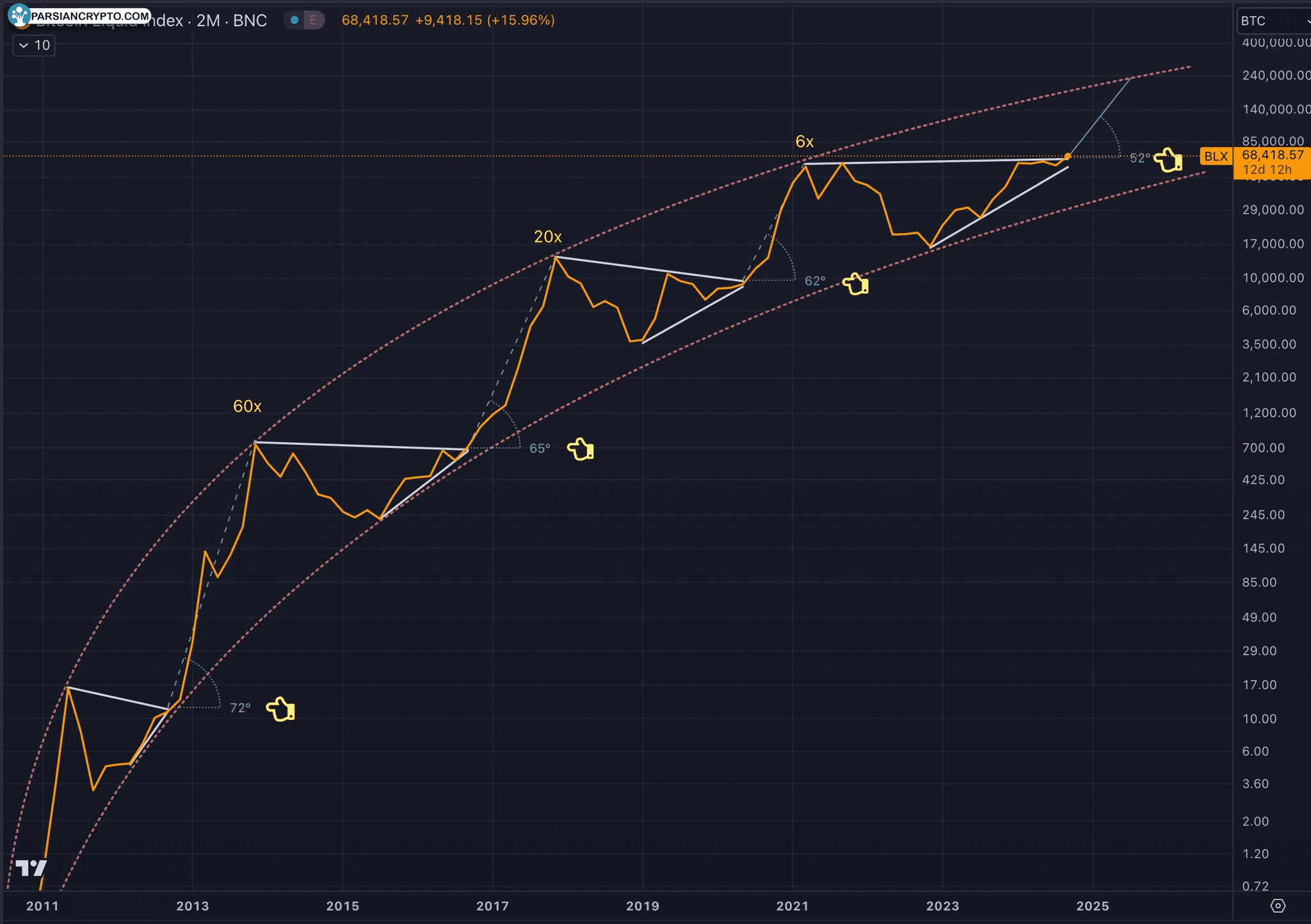1311x924 pixels.
Task: Open the chart settings gear icon
Action: pos(1278,905)
